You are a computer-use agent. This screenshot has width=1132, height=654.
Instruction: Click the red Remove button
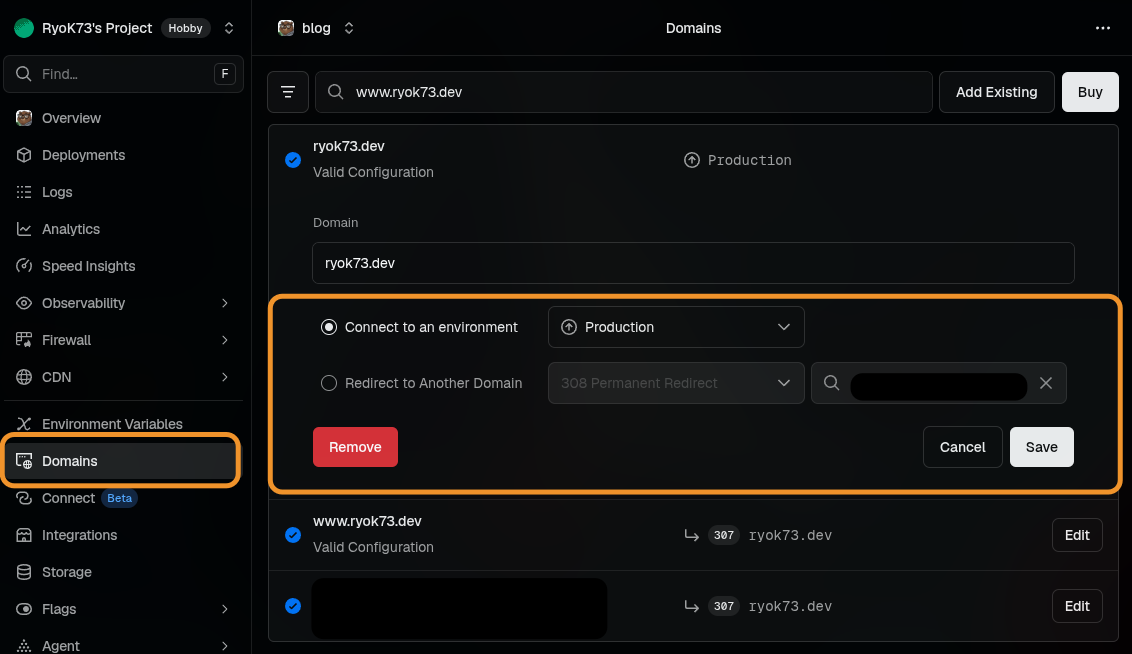point(355,447)
